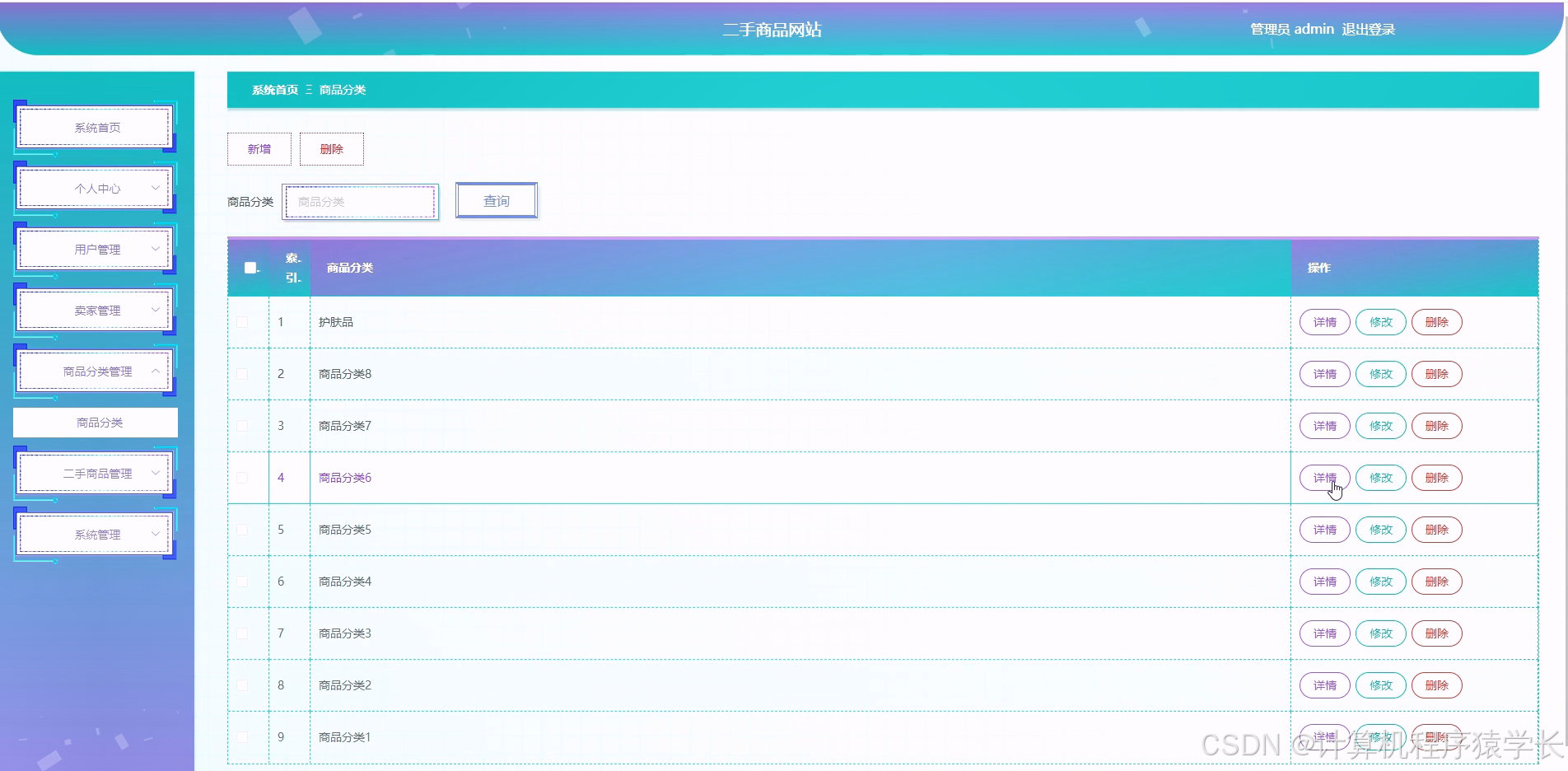1568x771 pixels.
Task: View 详情 for 商品分类4 row
Action: (x=1325, y=582)
